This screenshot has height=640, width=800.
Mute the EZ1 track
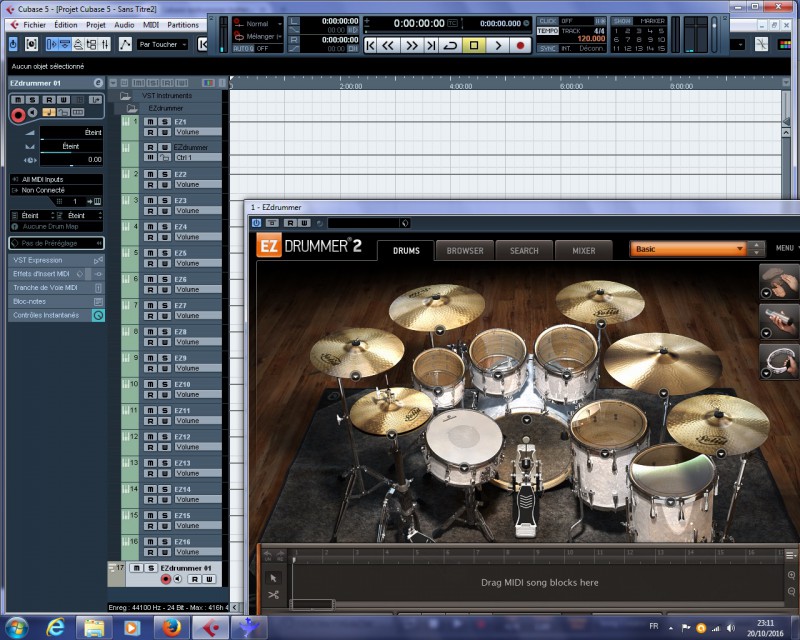(150, 121)
